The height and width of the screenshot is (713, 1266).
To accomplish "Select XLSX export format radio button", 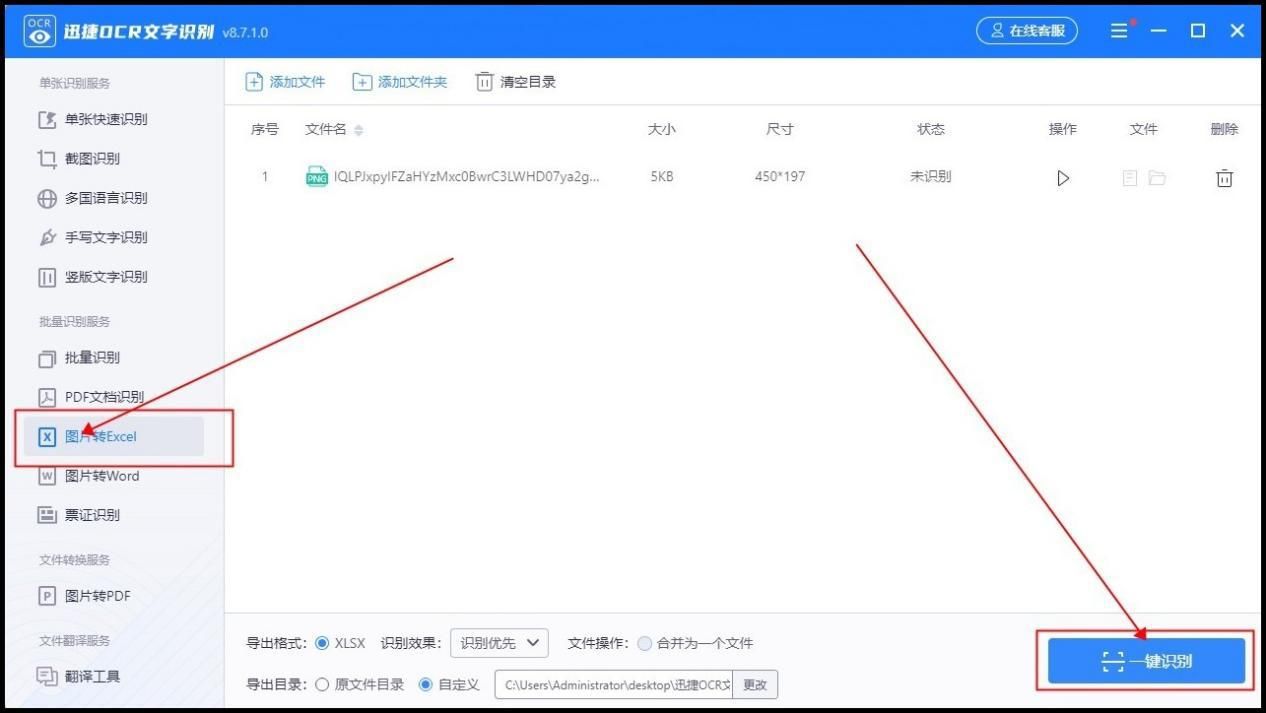I will [322, 643].
